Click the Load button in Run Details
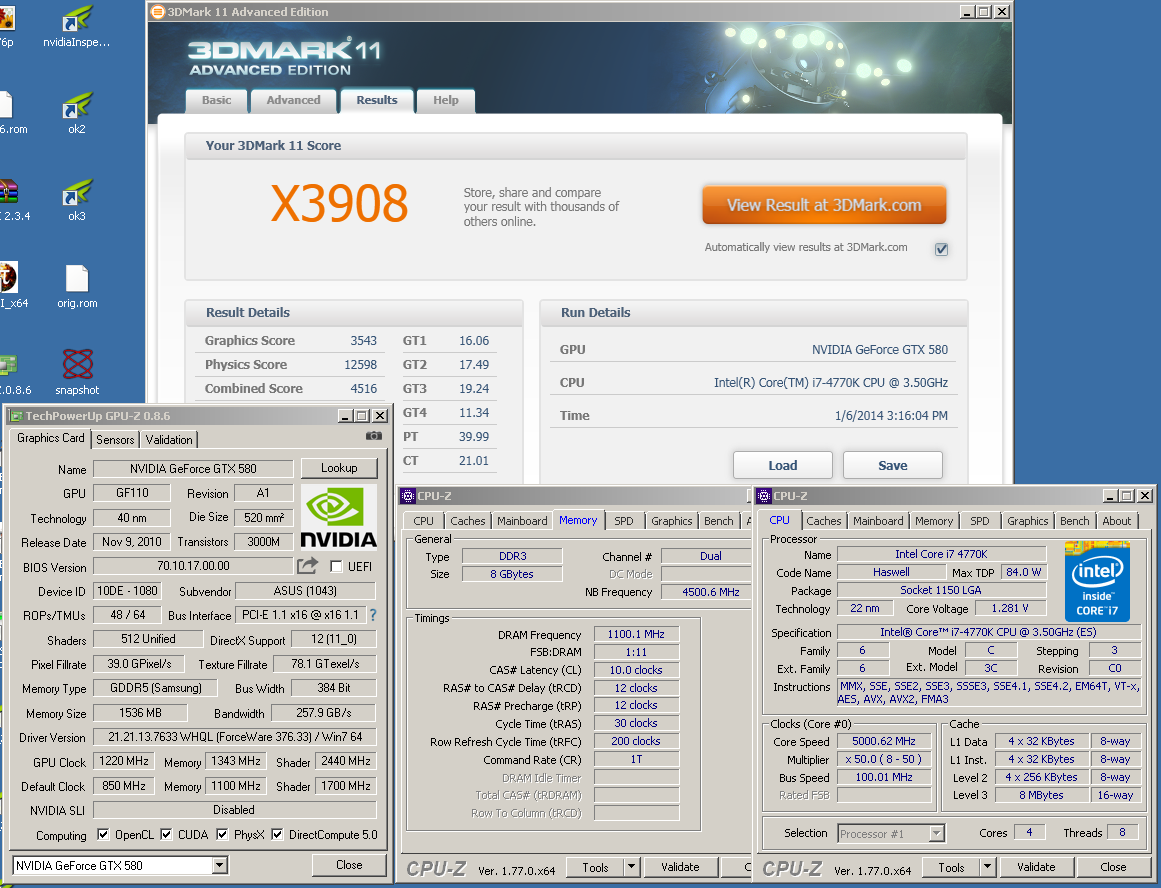This screenshot has width=1161, height=888. pos(783,465)
